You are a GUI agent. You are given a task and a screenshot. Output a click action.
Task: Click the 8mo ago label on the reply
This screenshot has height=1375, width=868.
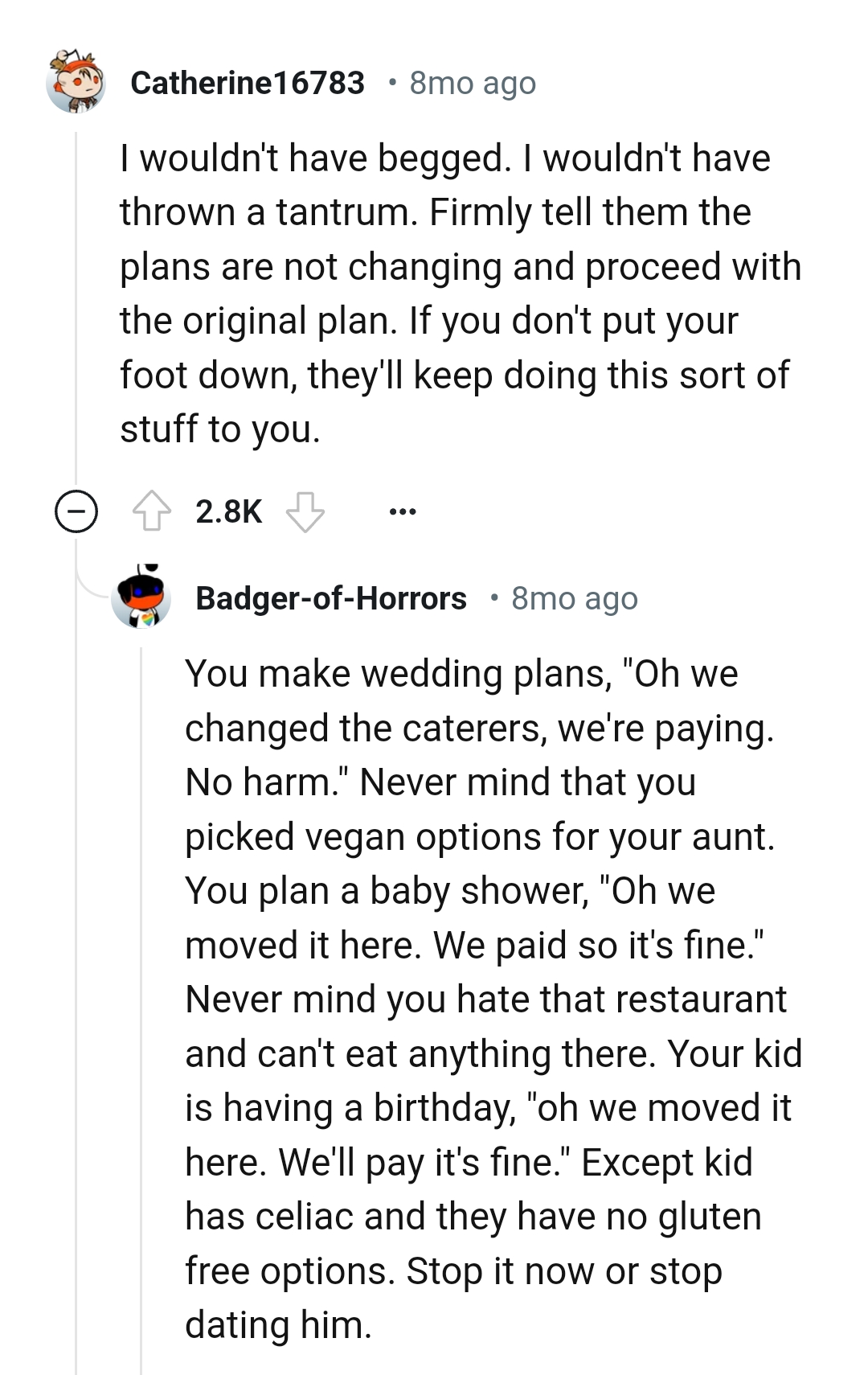573,598
